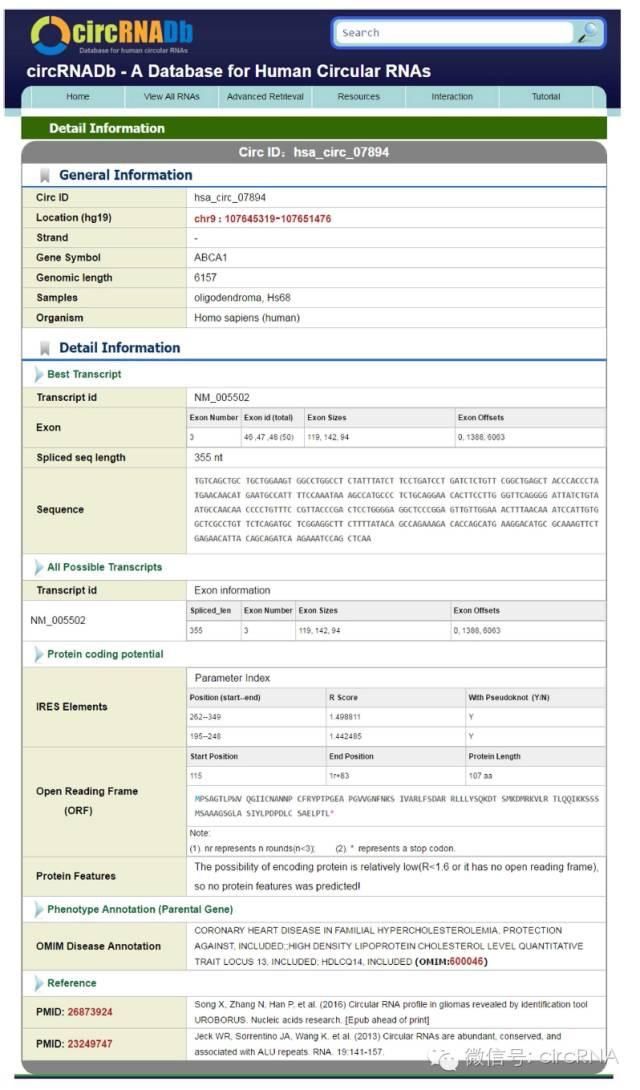Viewport: 640px width, 1090px height.
Task: Click the General Information bookmark icon
Action: [x=45, y=176]
